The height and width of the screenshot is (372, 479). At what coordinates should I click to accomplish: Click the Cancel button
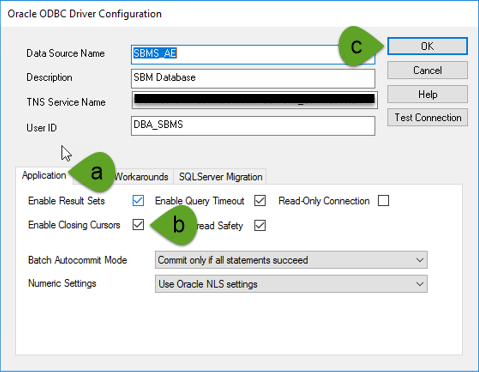[427, 70]
